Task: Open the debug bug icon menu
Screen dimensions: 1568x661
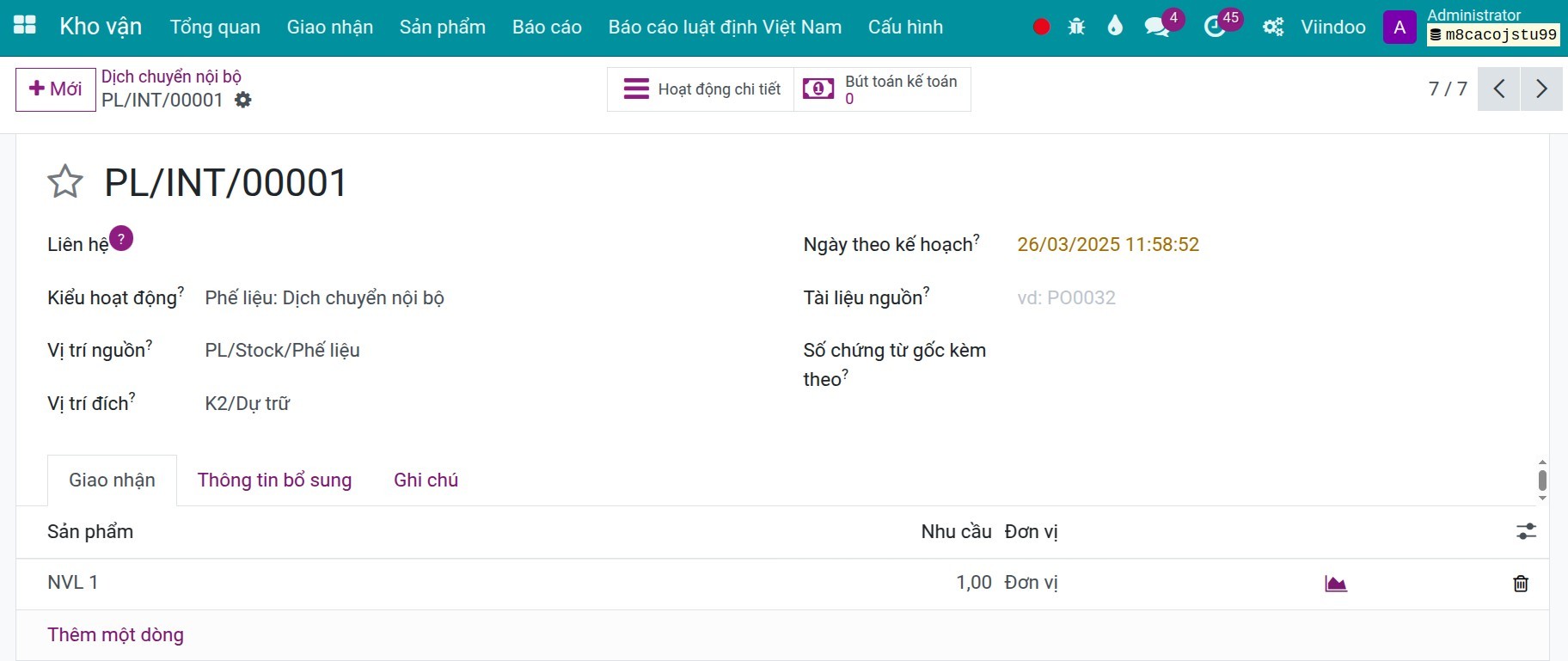Action: (x=1076, y=27)
